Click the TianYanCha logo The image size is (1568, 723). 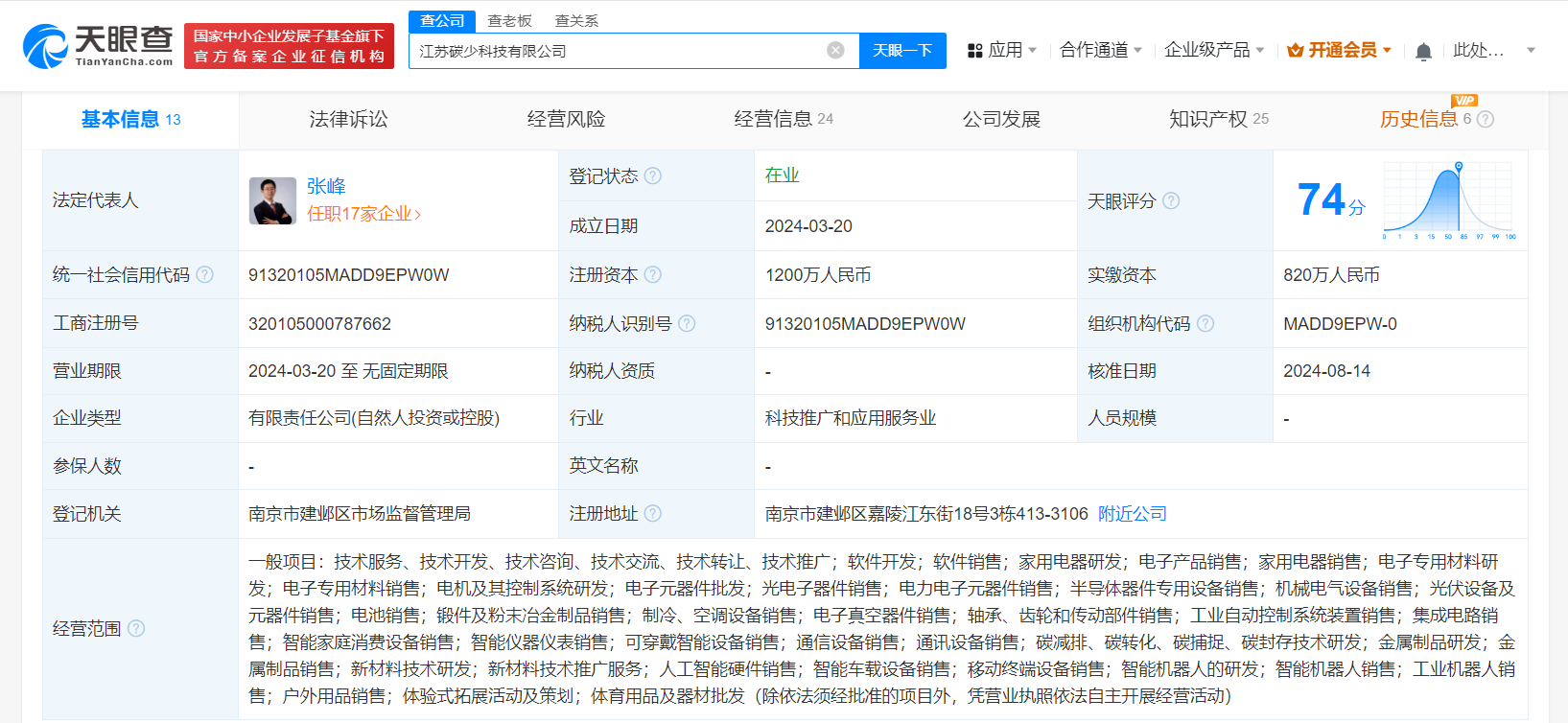98,46
